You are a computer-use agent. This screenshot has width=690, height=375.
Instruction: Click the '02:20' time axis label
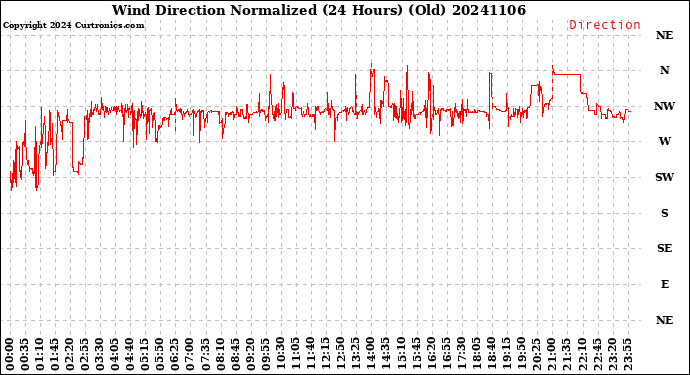pyautogui.click(x=70, y=354)
